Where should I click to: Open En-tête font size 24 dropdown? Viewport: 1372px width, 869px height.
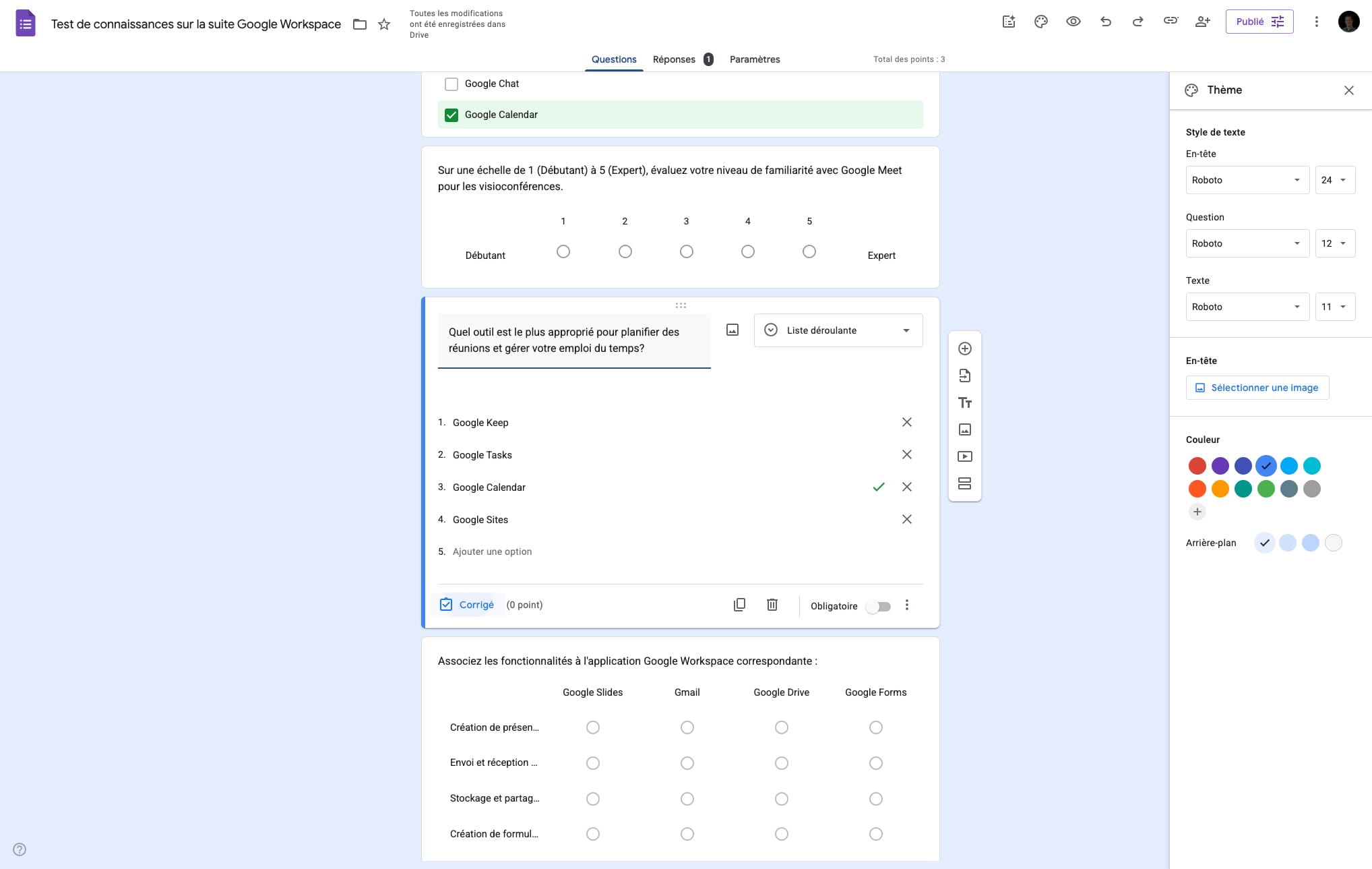[1335, 180]
